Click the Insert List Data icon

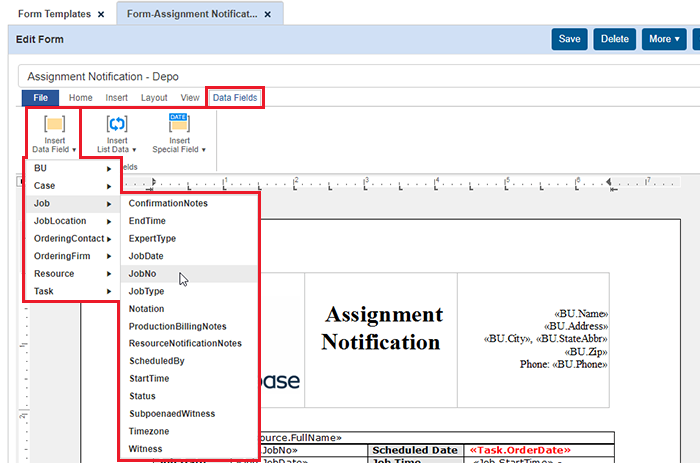tap(117, 125)
